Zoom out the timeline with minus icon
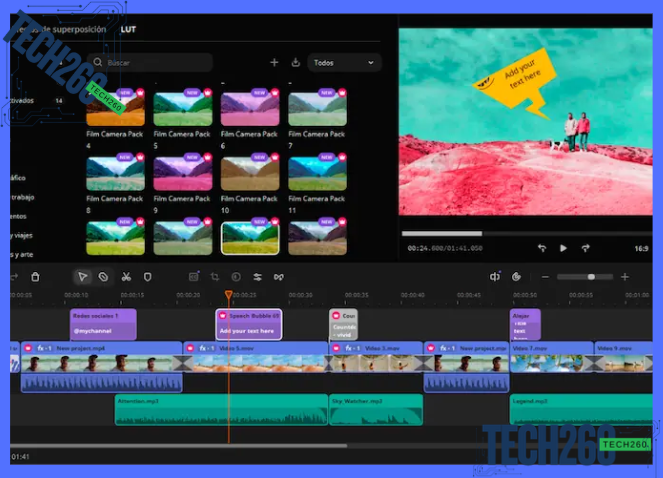Image resolution: width=663 pixels, height=478 pixels. click(545, 277)
